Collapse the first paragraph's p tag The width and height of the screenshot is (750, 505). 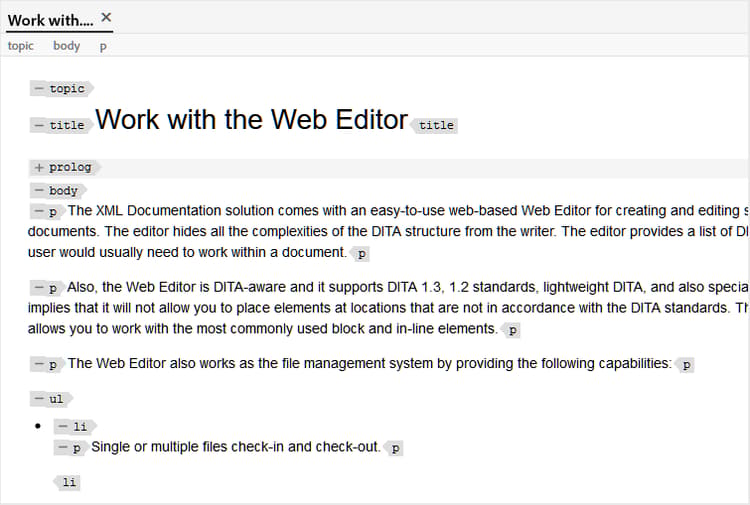point(39,212)
